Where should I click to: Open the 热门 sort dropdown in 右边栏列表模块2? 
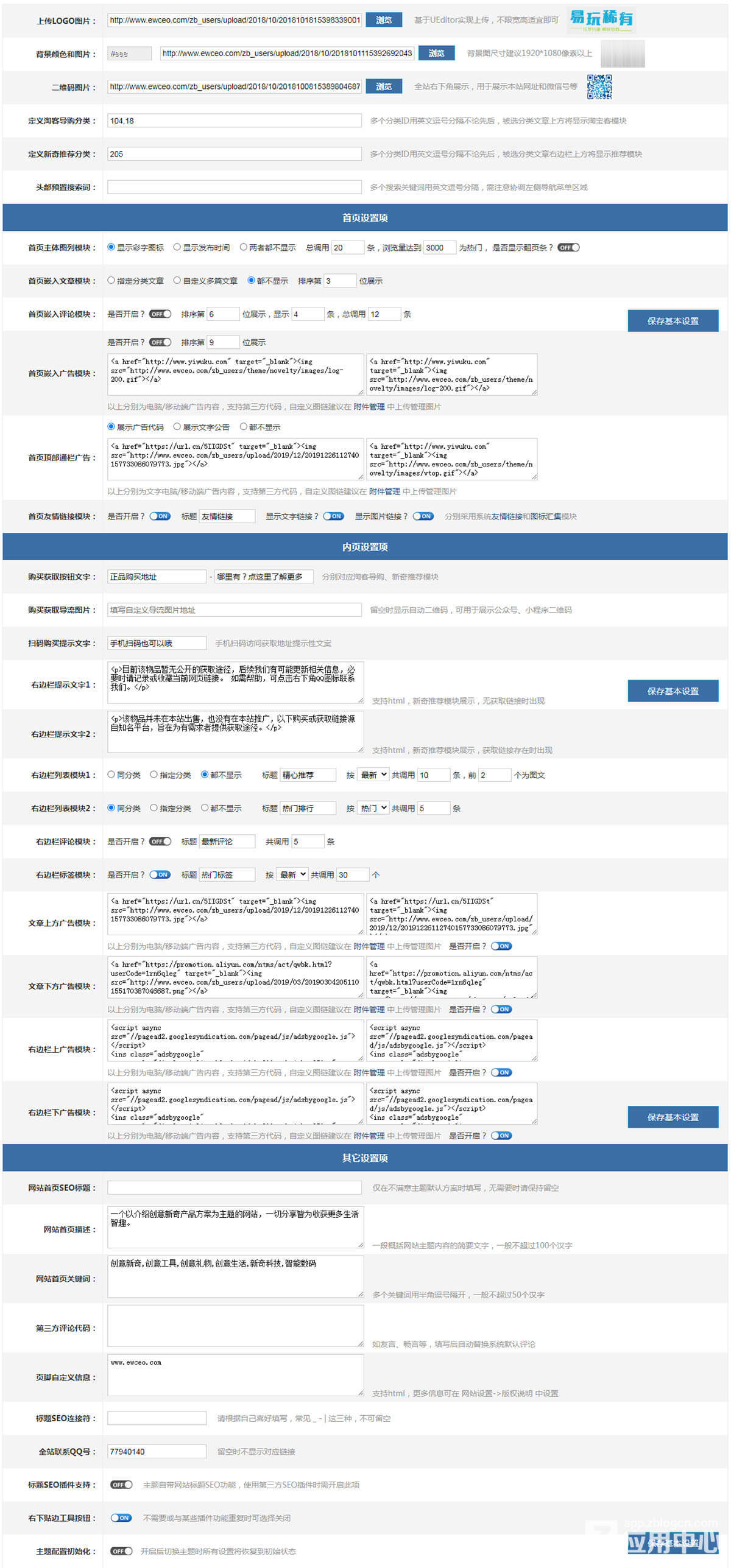[373, 808]
